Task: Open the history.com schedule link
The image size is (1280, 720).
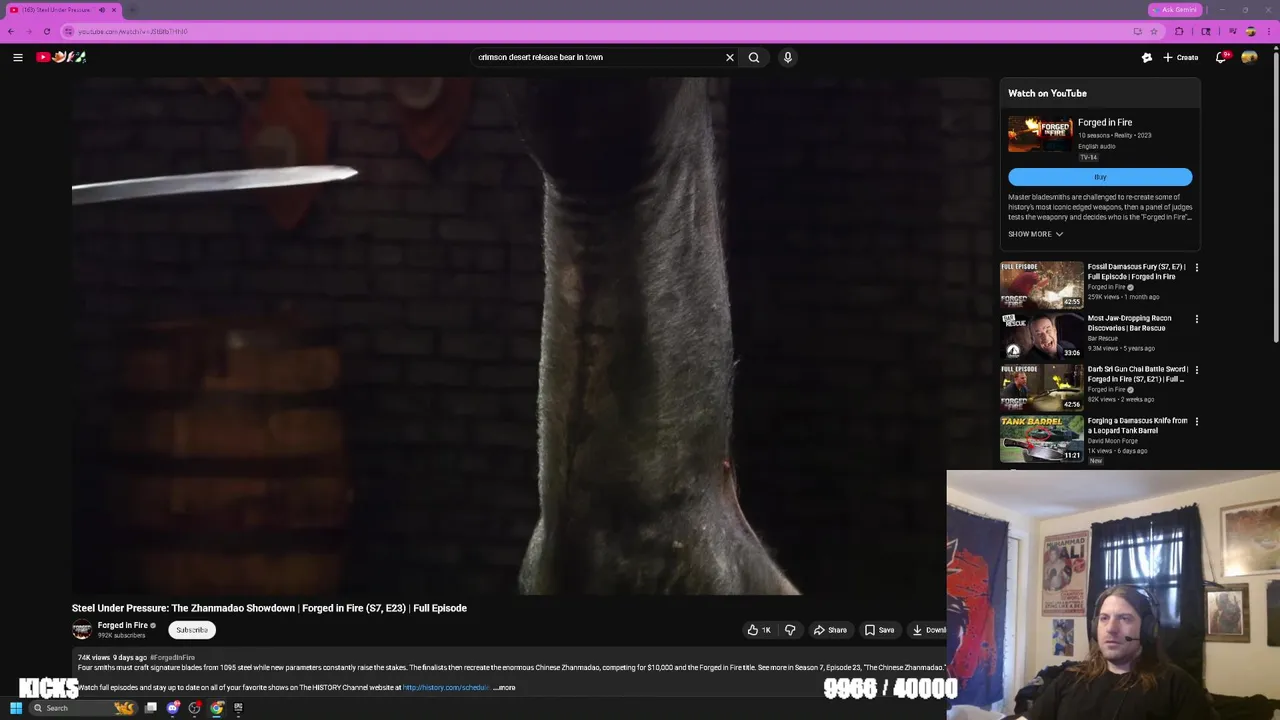Action: pyautogui.click(x=446, y=688)
